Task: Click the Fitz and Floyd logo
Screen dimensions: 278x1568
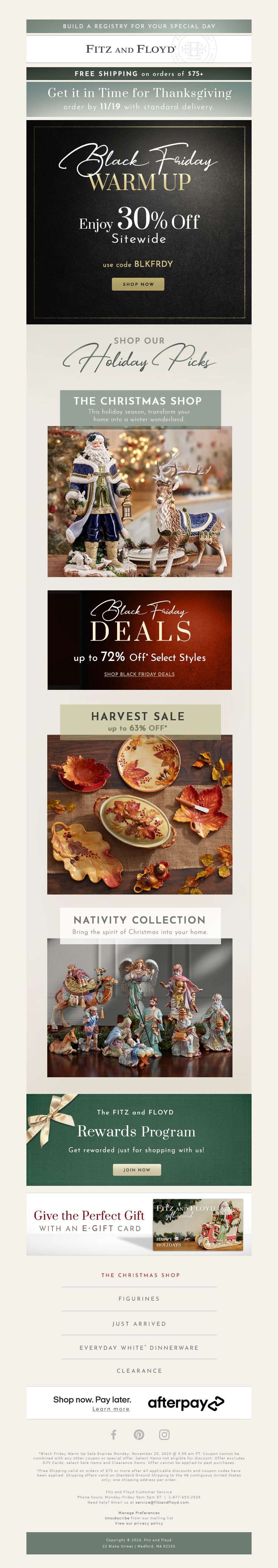Action: pyautogui.click(x=131, y=49)
